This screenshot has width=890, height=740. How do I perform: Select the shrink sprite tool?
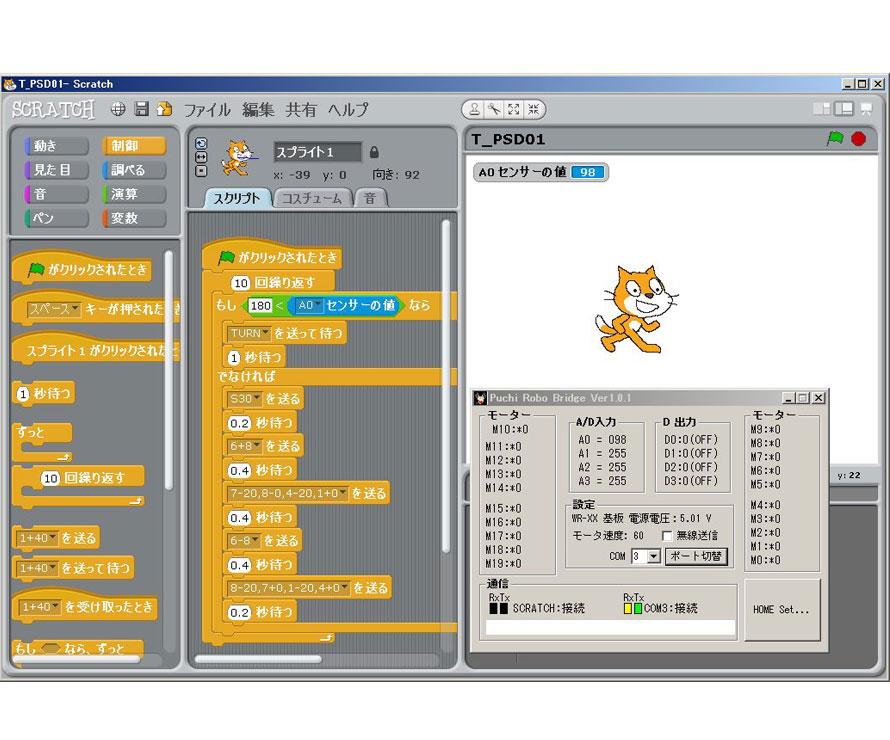click(534, 109)
